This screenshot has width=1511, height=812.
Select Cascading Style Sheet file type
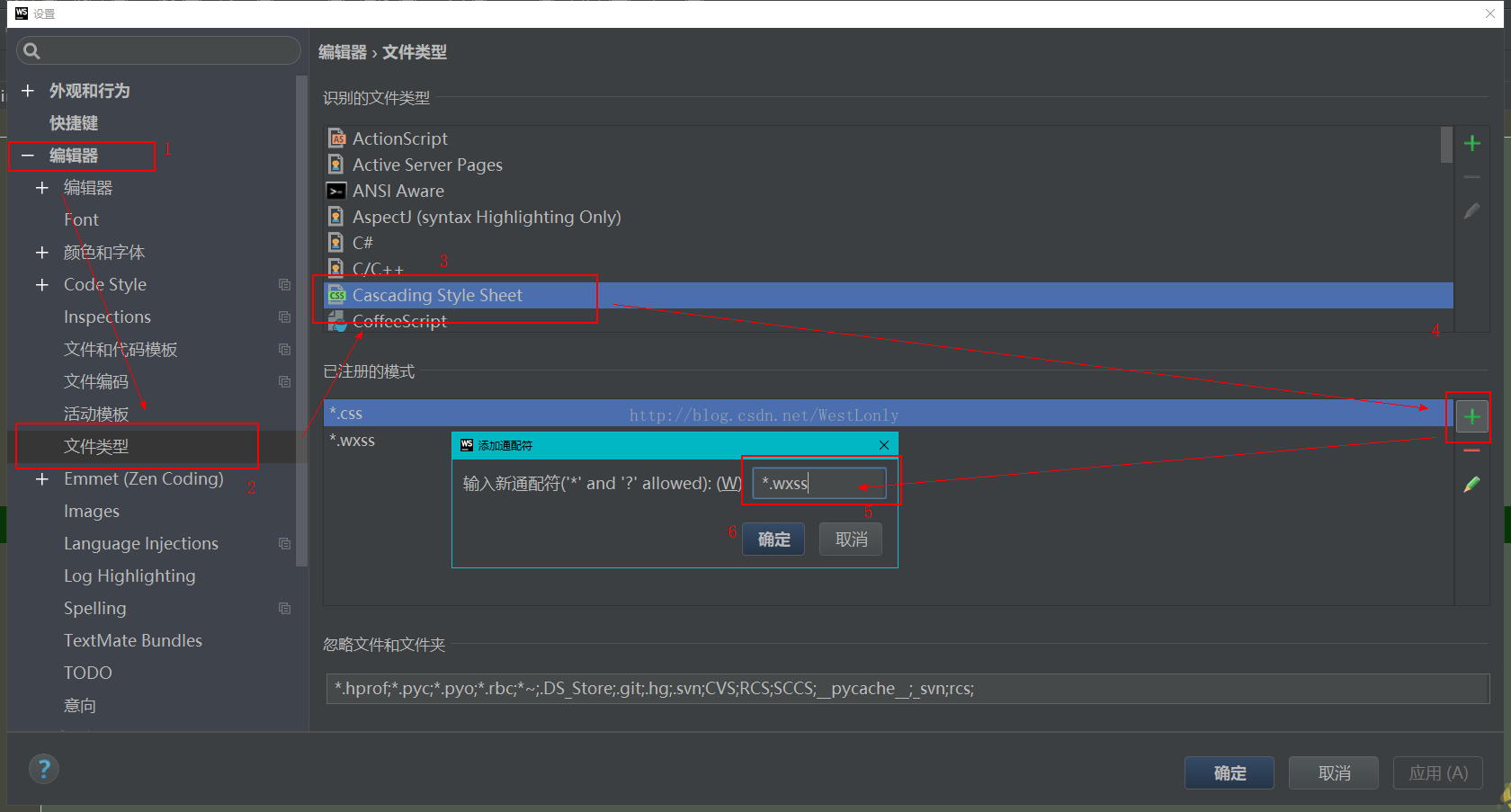(x=437, y=296)
